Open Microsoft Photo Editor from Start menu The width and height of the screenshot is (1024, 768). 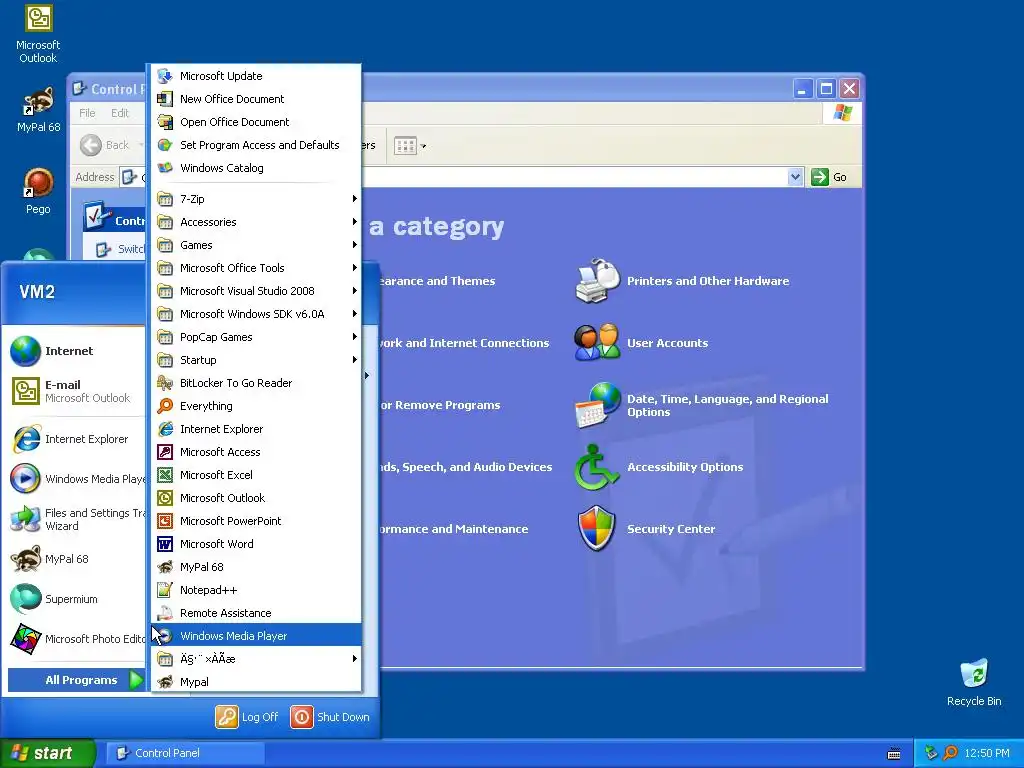(76, 639)
